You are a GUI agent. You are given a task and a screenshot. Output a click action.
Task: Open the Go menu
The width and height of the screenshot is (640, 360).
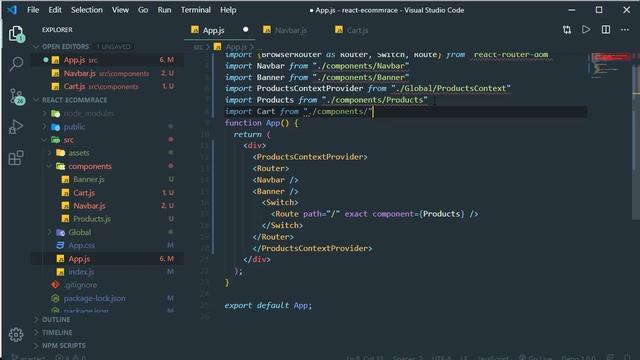143,10
